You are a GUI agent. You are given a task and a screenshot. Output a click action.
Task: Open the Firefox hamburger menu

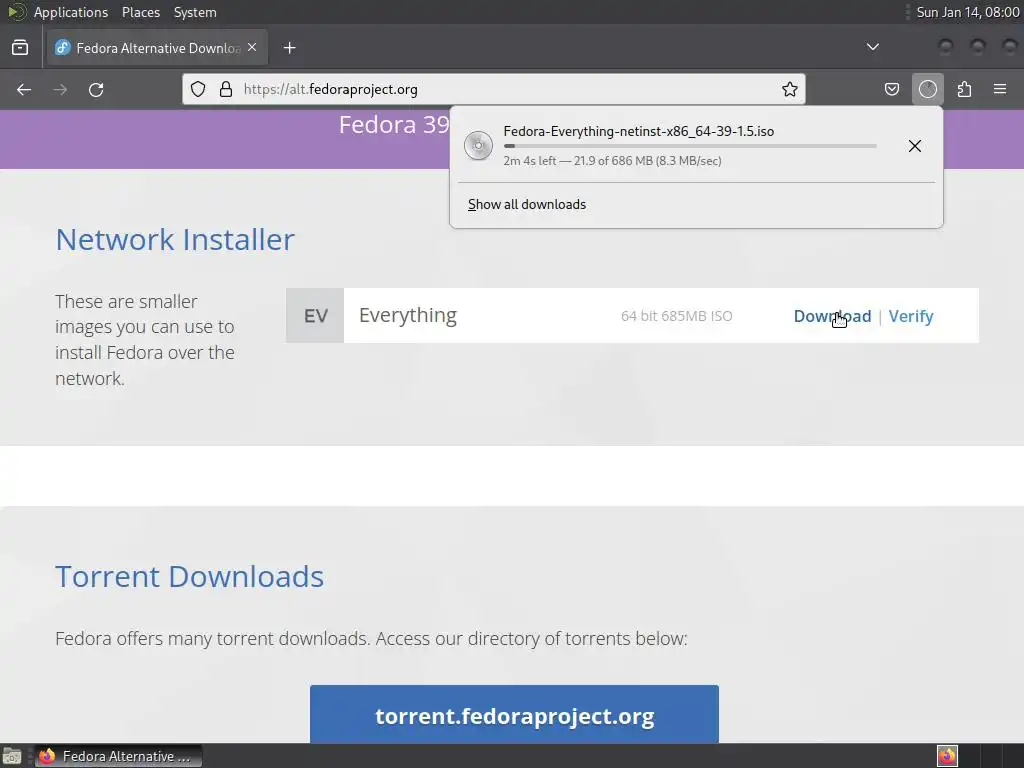tap(1000, 89)
